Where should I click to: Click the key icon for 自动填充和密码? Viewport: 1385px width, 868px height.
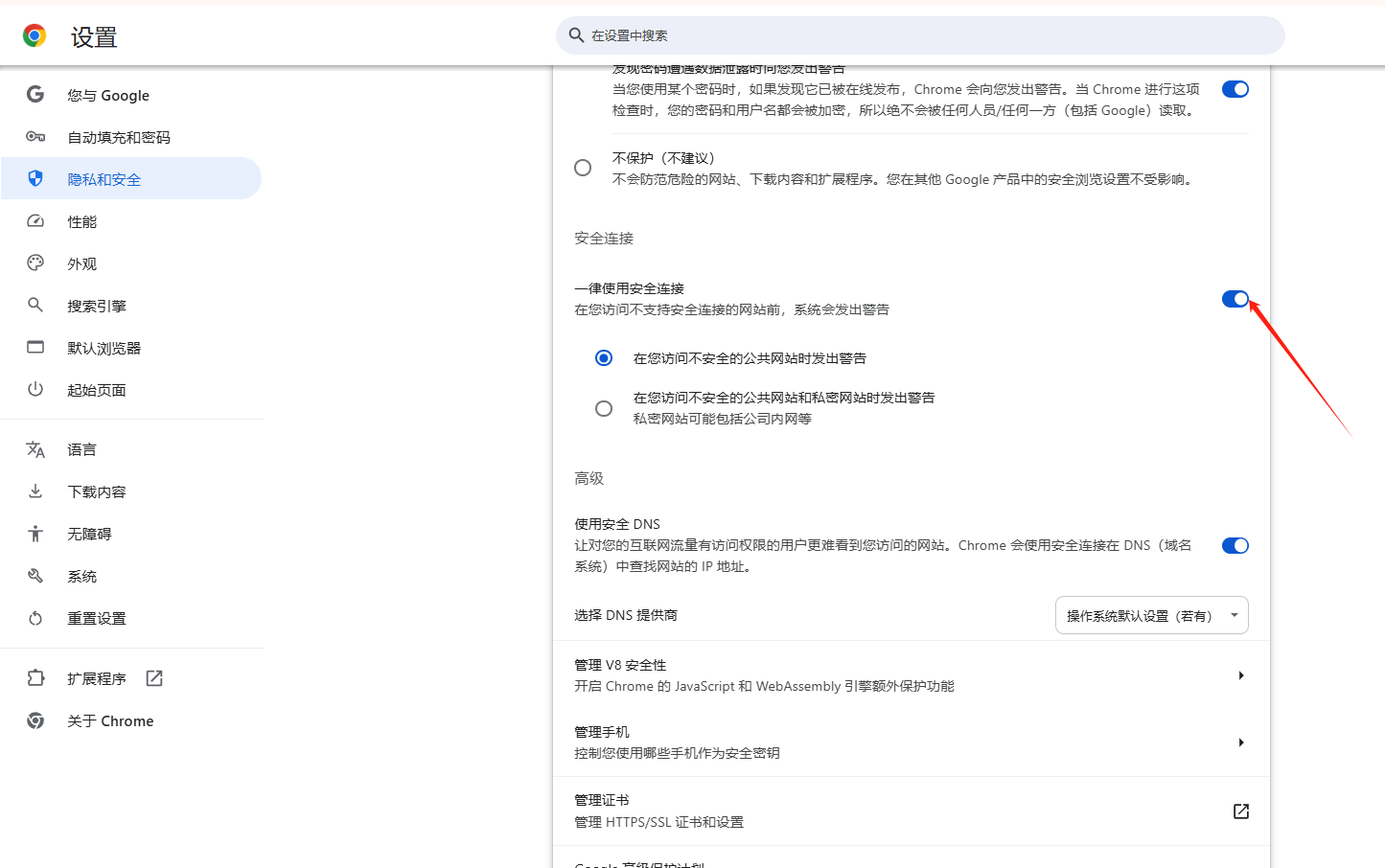tap(35, 137)
